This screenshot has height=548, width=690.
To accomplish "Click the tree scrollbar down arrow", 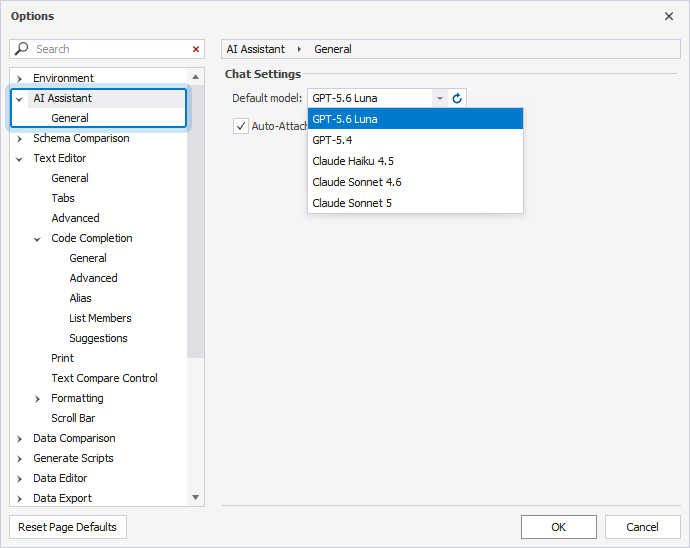I will 195,497.
